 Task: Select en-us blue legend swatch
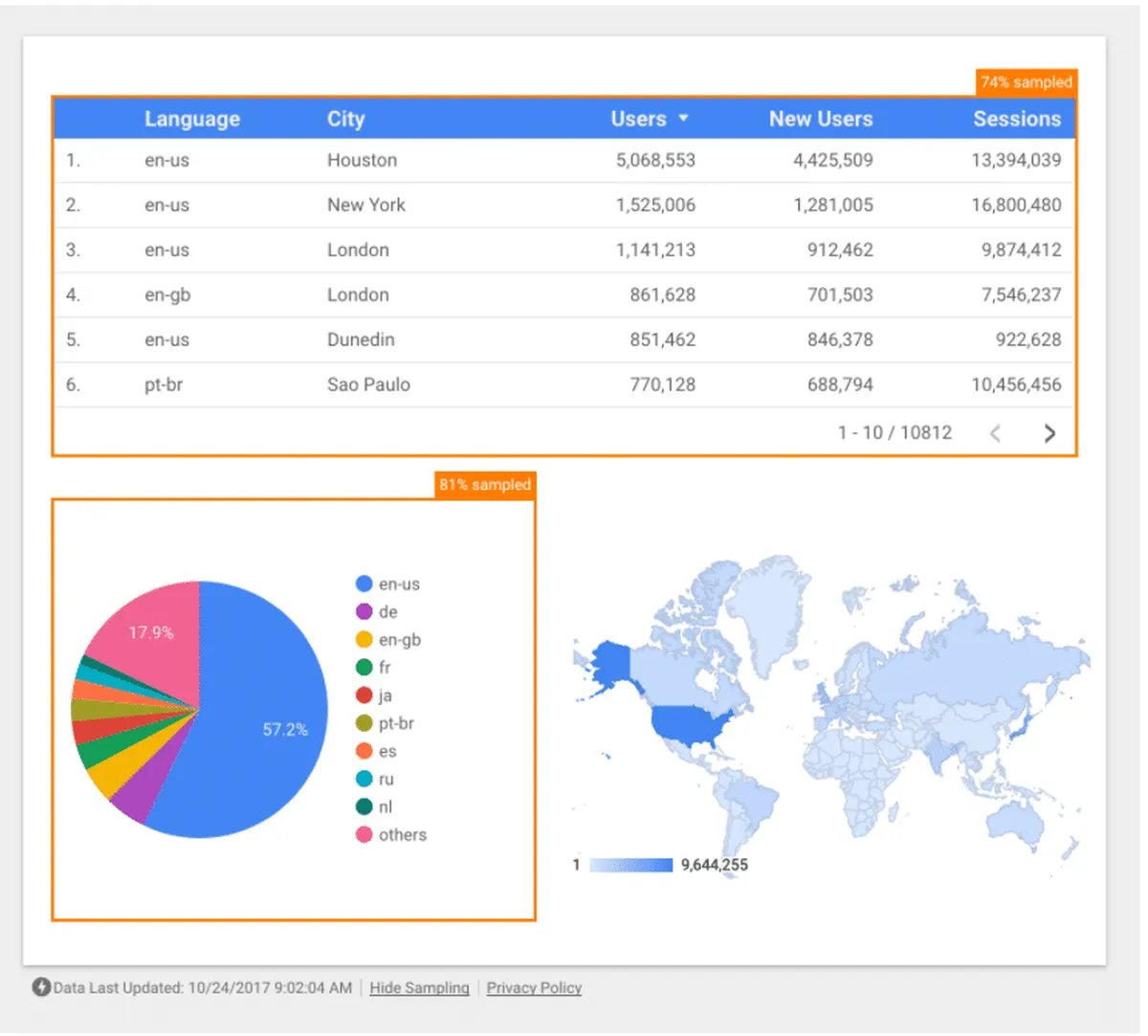pyautogui.click(x=364, y=584)
